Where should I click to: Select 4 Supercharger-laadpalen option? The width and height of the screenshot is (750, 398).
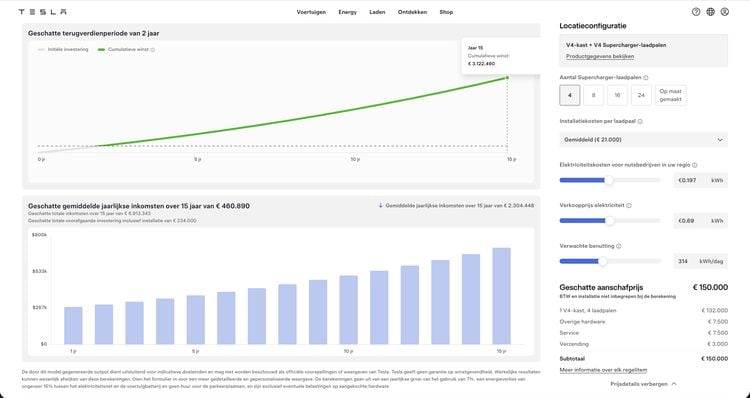pos(570,95)
